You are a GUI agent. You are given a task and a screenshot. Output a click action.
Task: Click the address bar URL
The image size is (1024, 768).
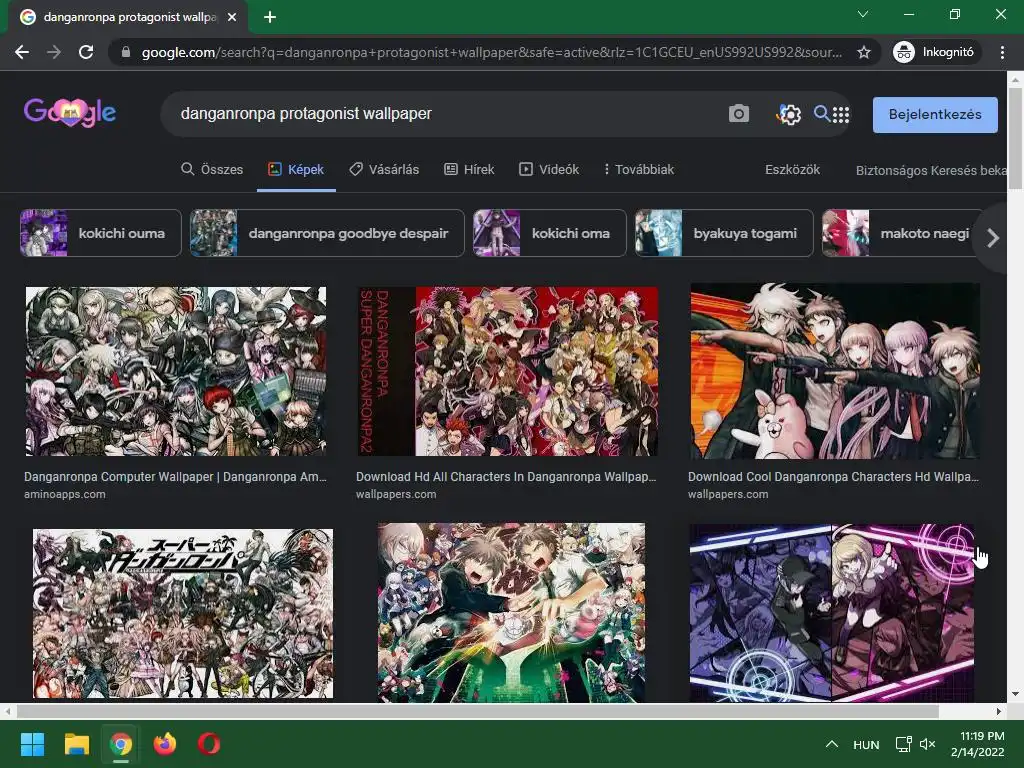point(492,52)
